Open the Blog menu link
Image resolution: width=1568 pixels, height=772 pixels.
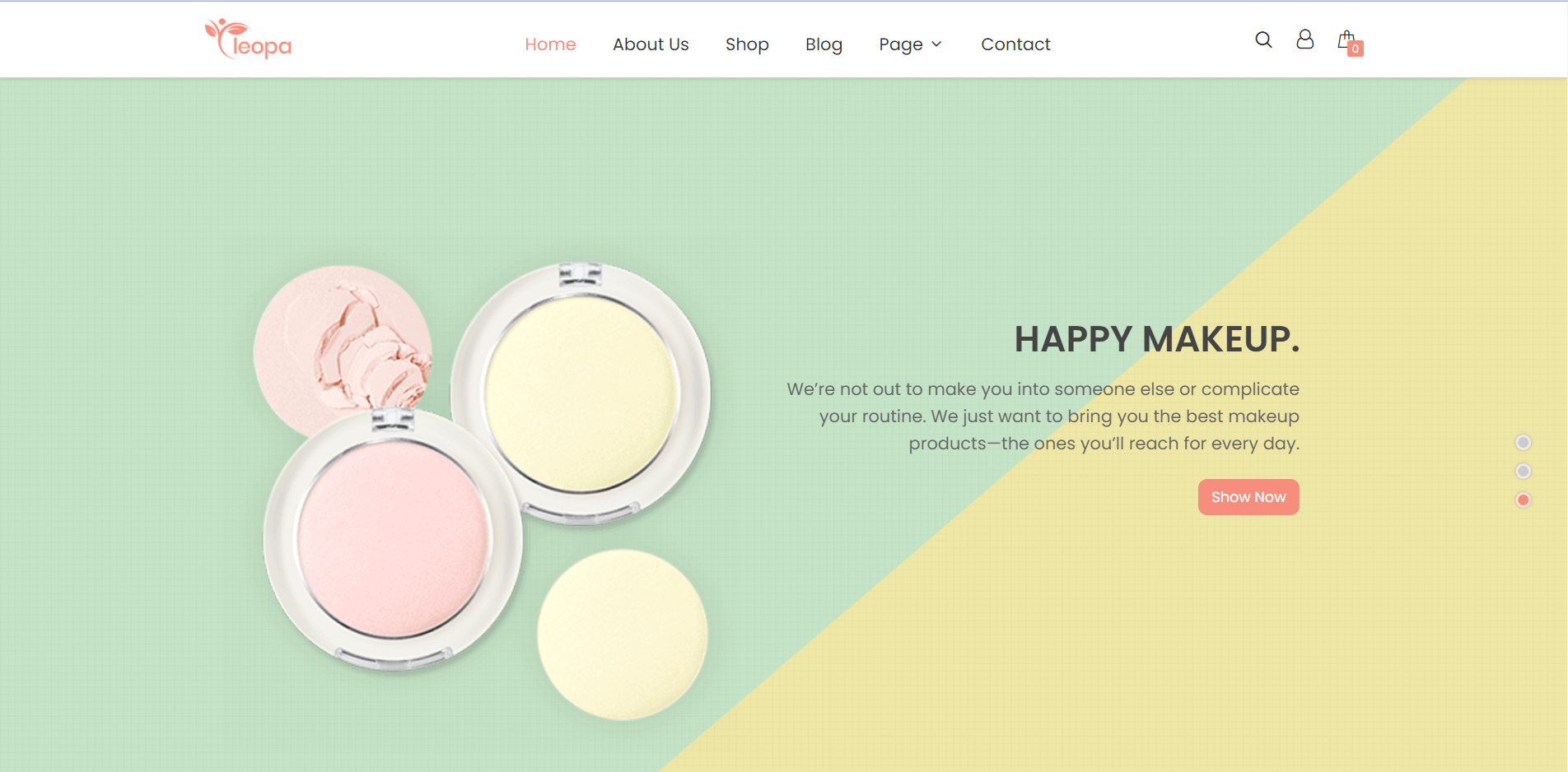[x=824, y=44]
